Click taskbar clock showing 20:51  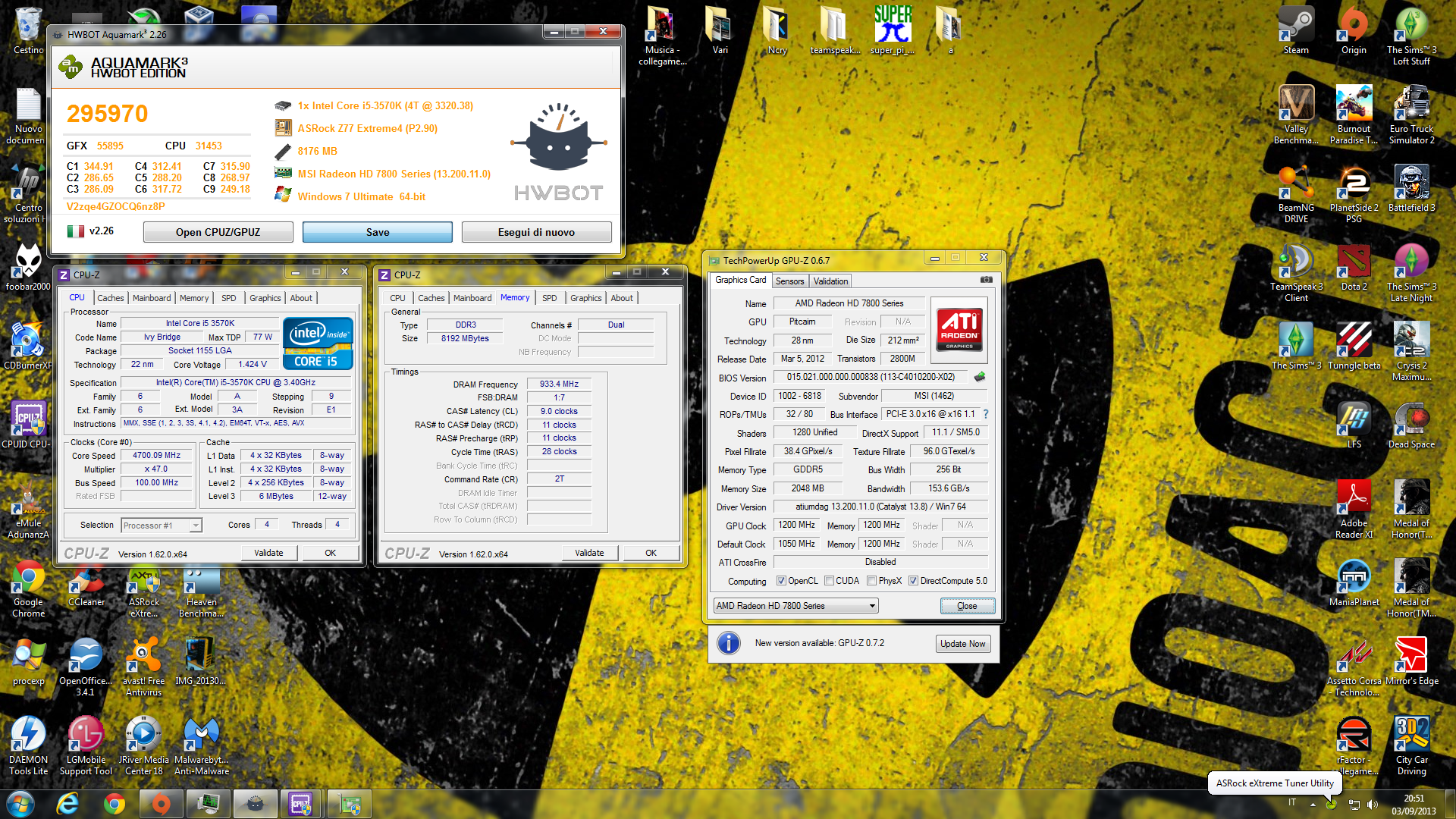tap(1414, 804)
